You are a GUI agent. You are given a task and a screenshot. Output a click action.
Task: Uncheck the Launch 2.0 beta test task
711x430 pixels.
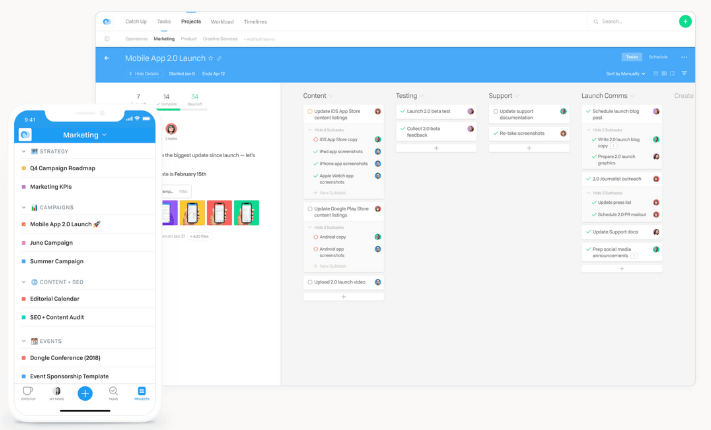click(401, 111)
